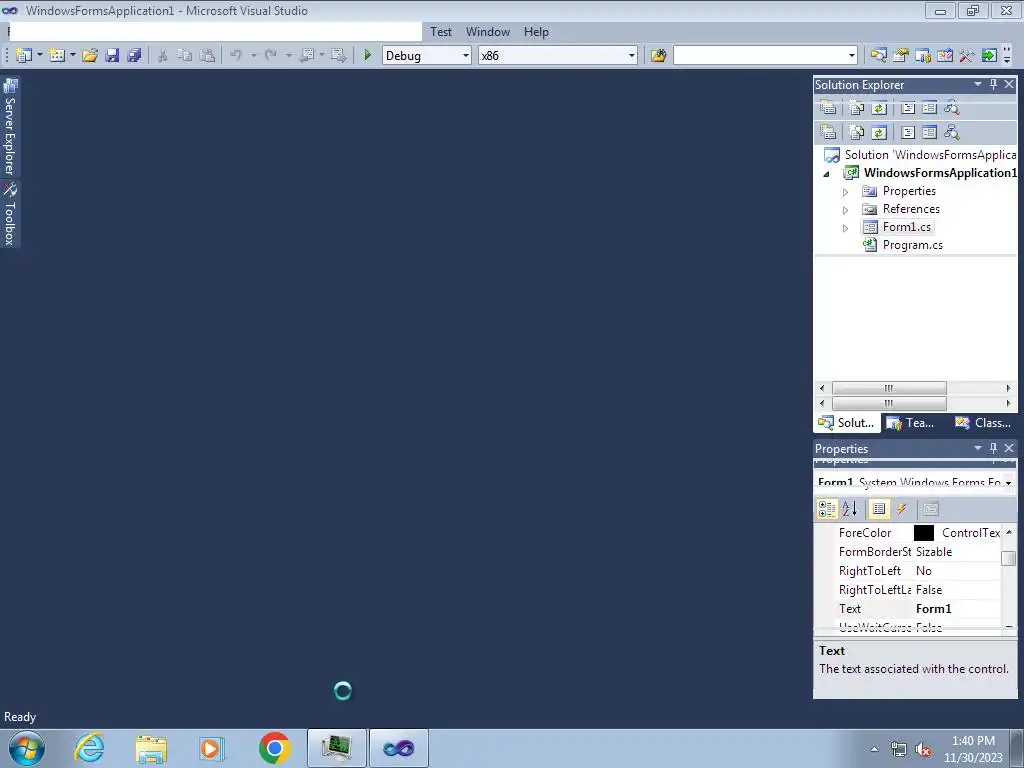Click the hammer and wrench Toolbox icon
Viewport: 1024px width, 768px height.
tap(967, 56)
